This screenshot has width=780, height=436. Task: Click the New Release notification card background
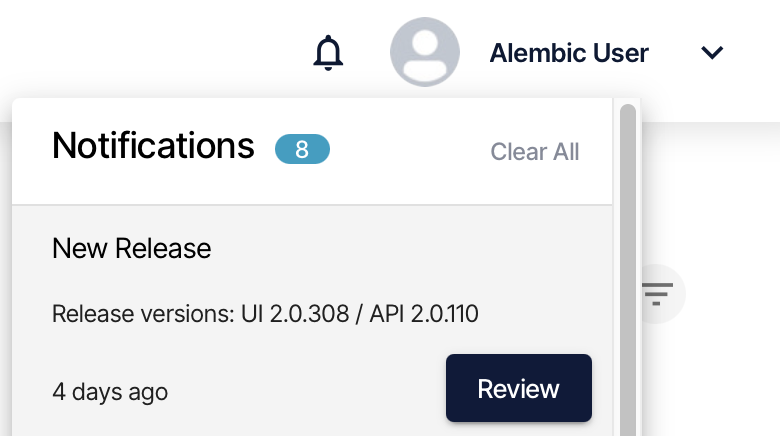312,321
